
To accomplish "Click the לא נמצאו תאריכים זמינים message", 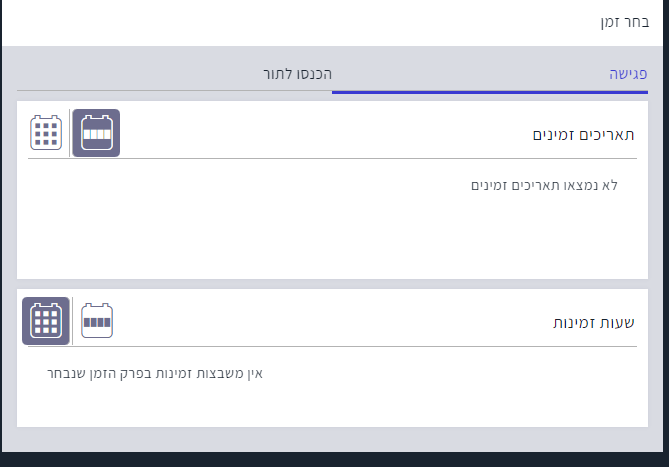I will coord(544,185).
